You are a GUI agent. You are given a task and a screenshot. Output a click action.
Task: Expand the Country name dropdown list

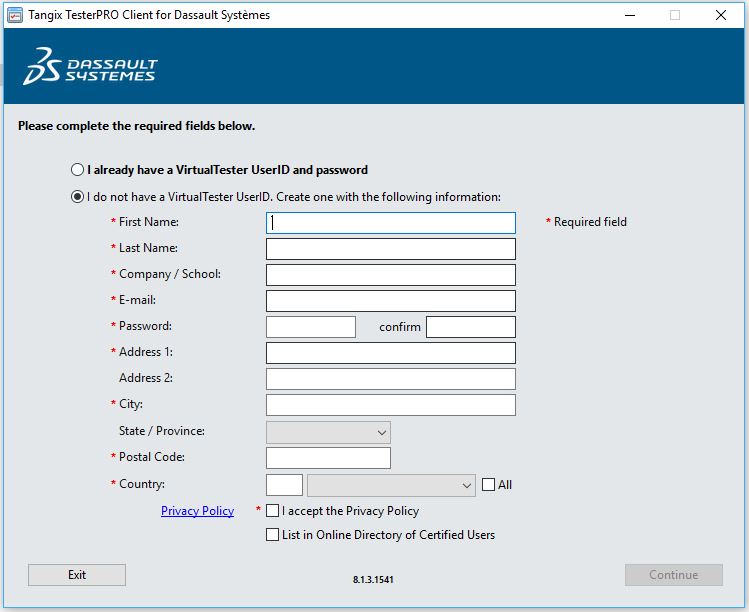(x=392, y=485)
